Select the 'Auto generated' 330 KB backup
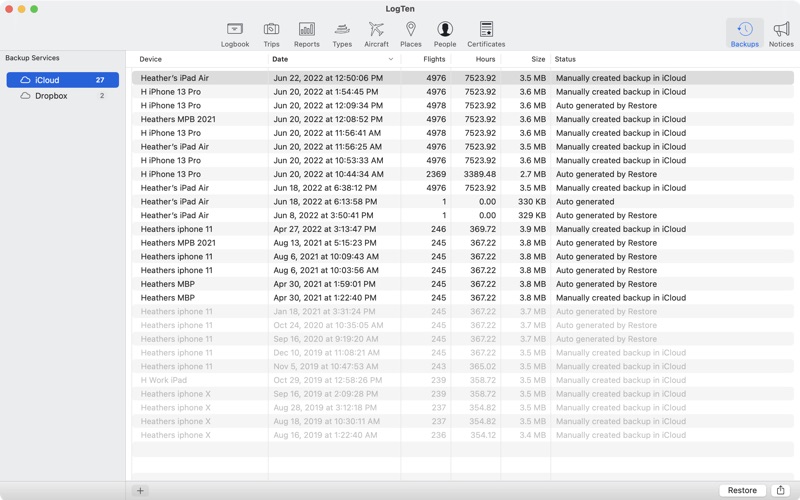 click(x=463, y=202)
